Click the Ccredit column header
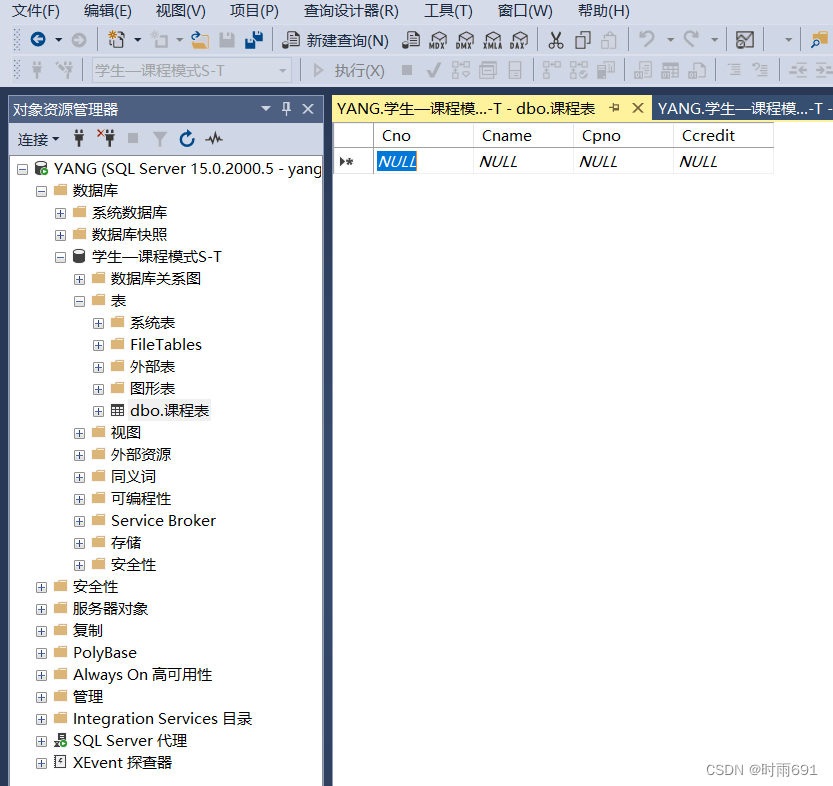Image resolution: width=833 pixels, height=786 pixels. [x=724, y=135]
